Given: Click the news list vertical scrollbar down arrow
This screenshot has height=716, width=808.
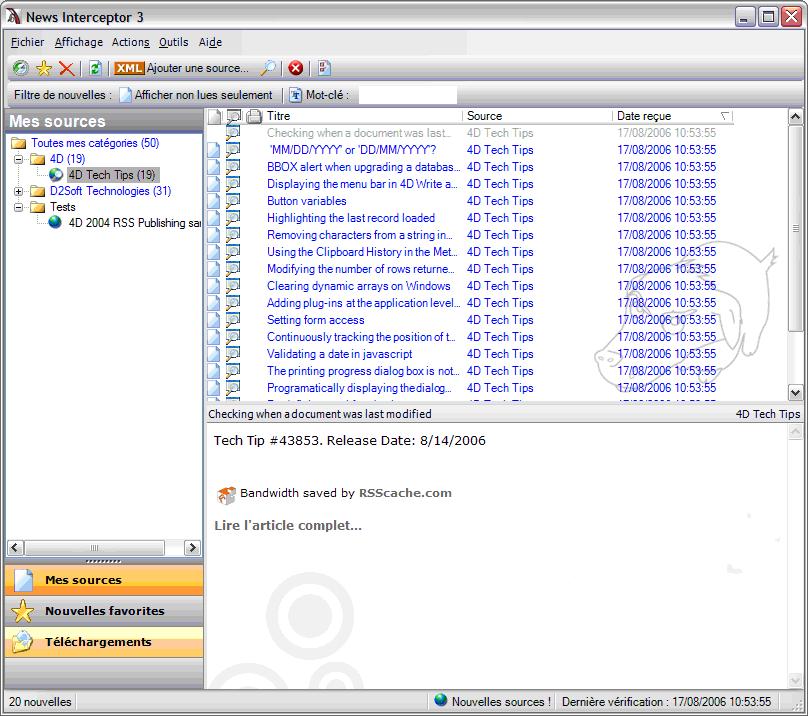Looking at the screenshot, I should click(796, 393).
